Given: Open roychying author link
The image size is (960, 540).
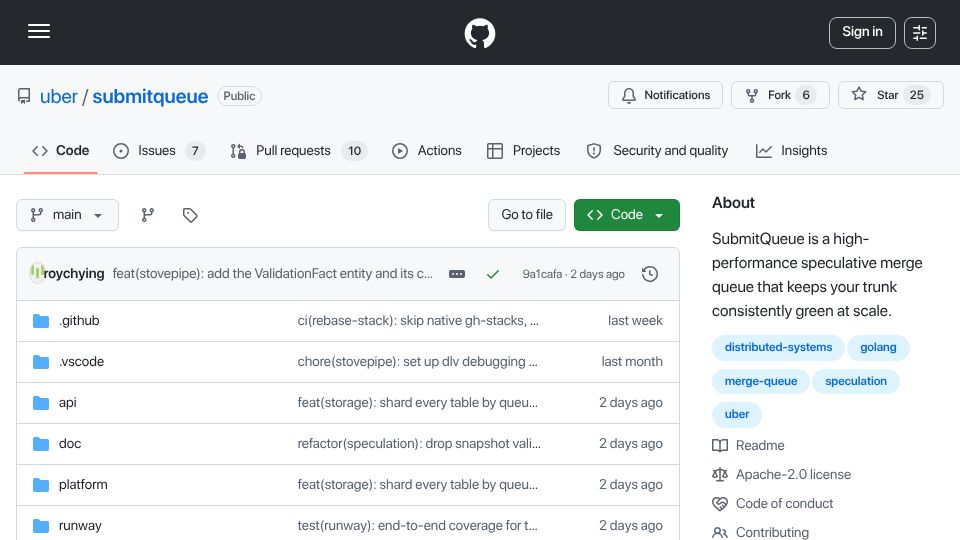Looking at the screenshot, I should (74, 274).
